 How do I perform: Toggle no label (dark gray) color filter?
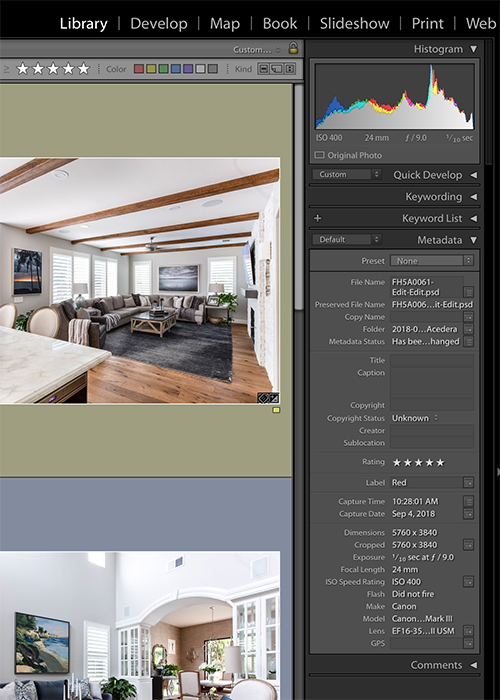tap(212, 69)
